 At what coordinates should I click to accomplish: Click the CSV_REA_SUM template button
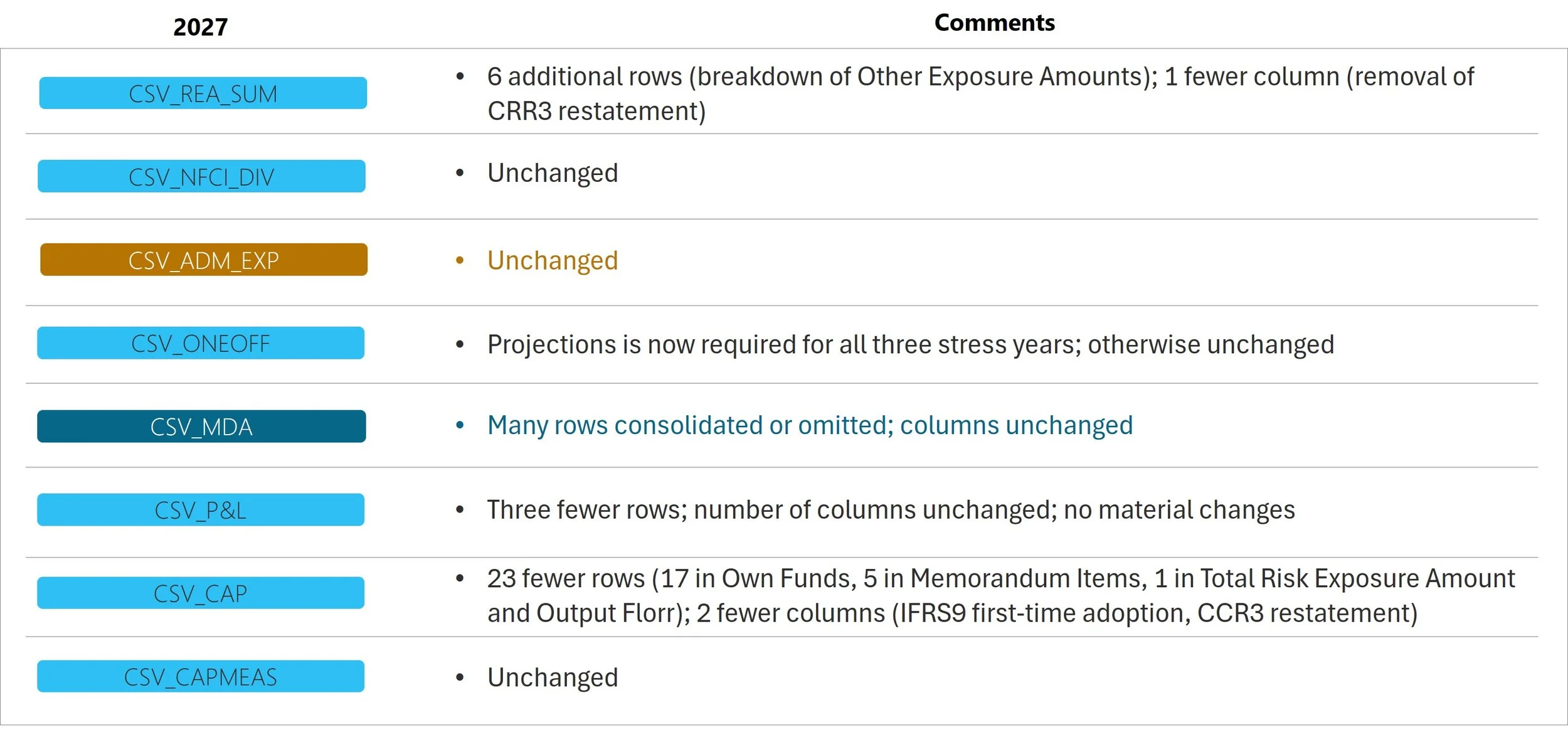(x=203, y=93)
